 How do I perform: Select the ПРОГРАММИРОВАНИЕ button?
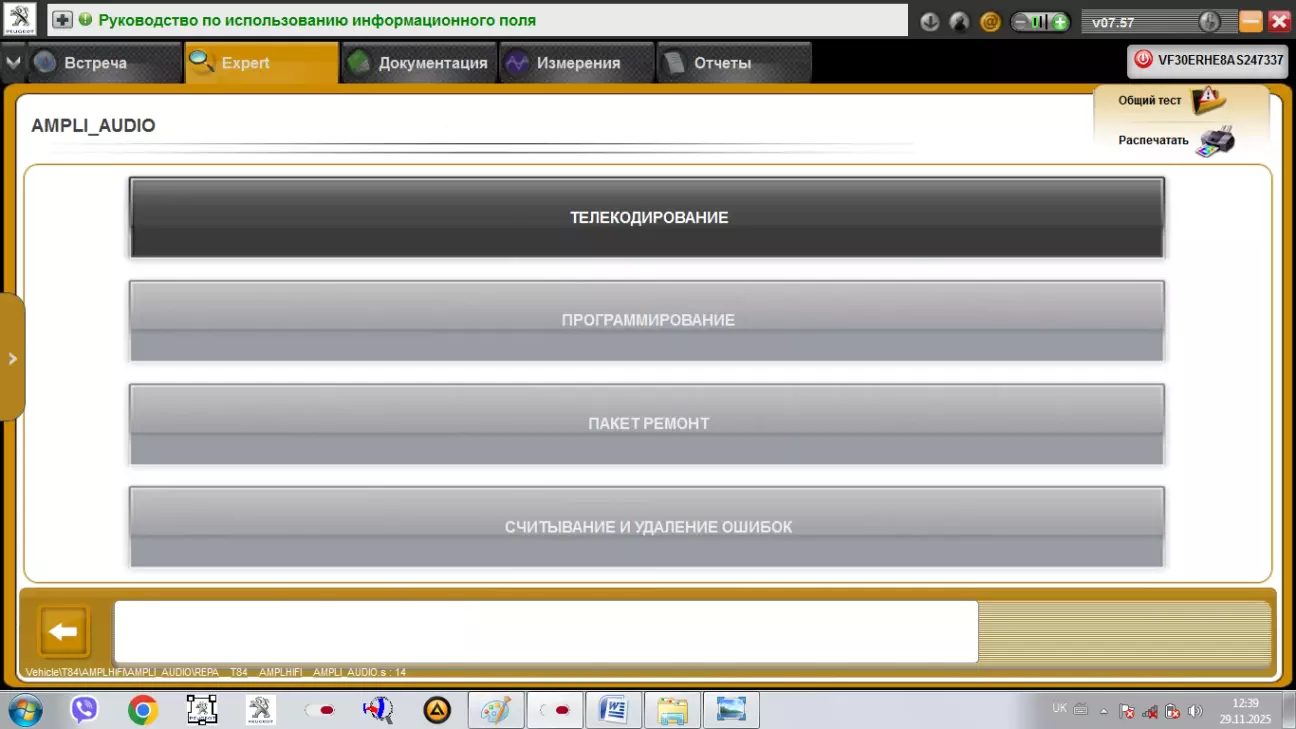[x=648, y=320]
